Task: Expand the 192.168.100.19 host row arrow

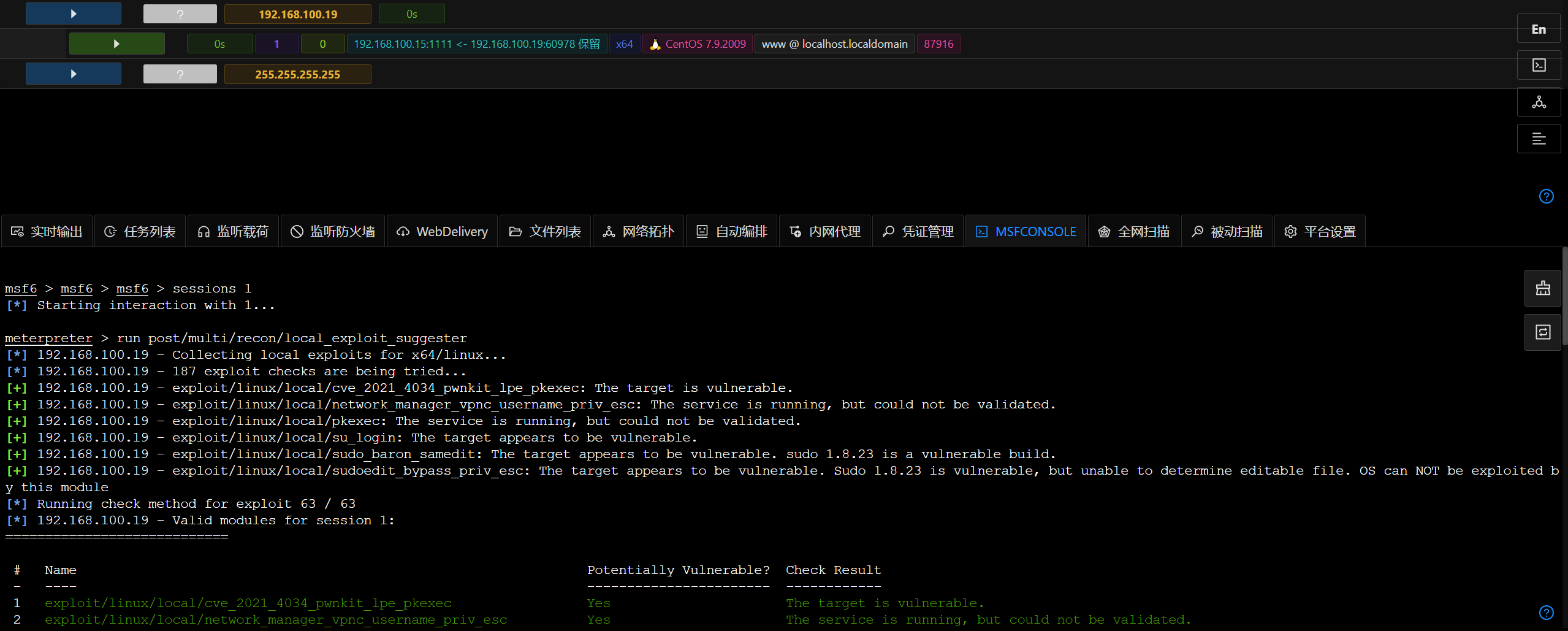Action: (74, 13)
